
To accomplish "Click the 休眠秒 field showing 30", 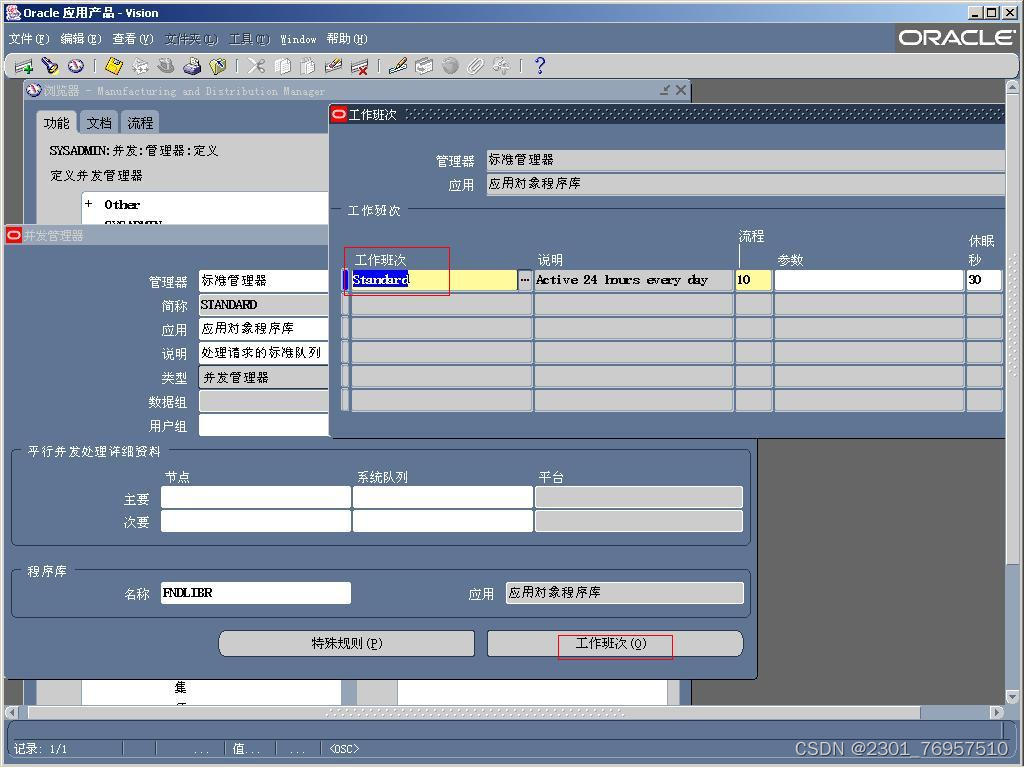I will click(984, 280).
